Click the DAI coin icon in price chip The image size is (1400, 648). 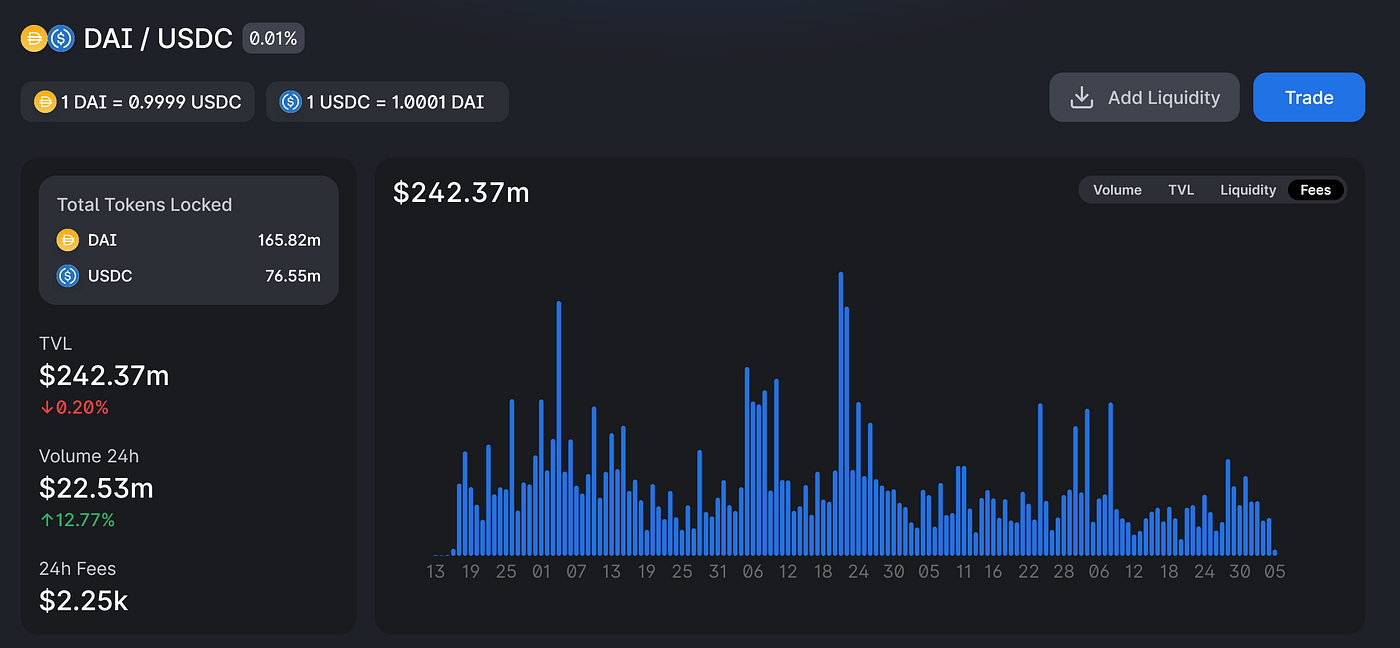(x=45, y=102)
